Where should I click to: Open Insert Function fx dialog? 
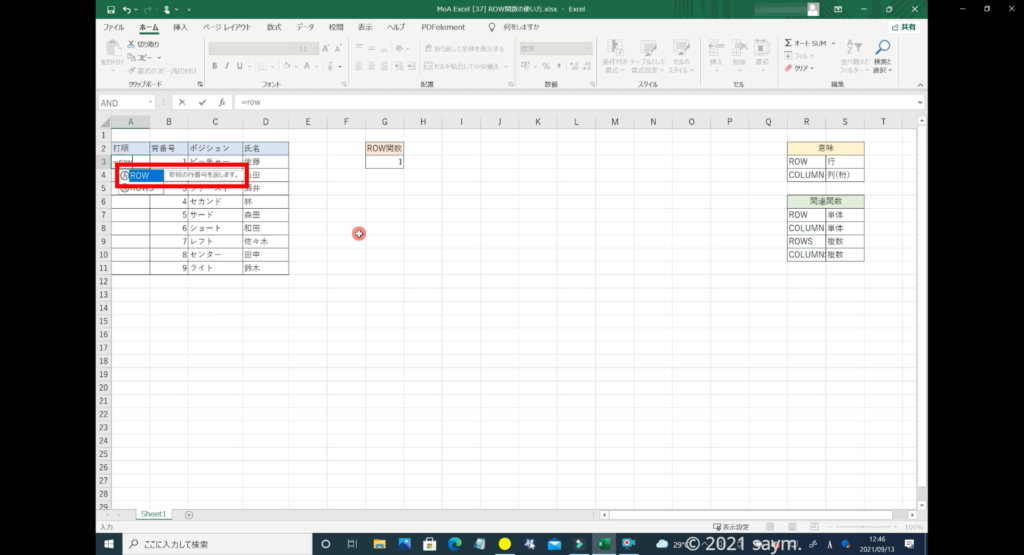point(222,102)
